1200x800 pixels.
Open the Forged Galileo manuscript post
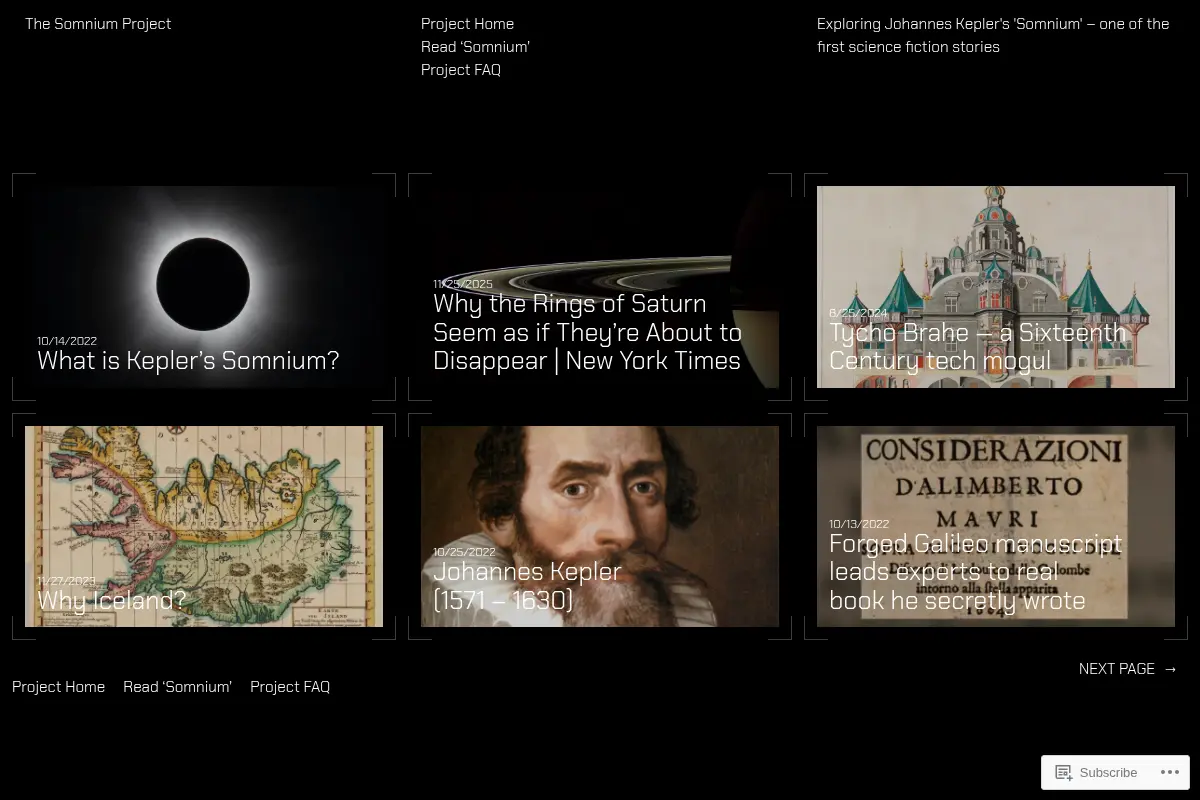[x=975, y=572]
